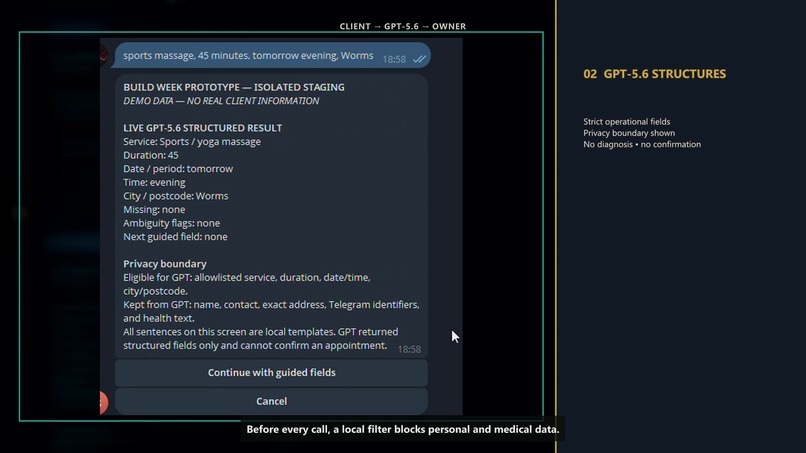Click the 18:58 timestamp on sent message
The image size is (806, 453).
pos(394,60)
